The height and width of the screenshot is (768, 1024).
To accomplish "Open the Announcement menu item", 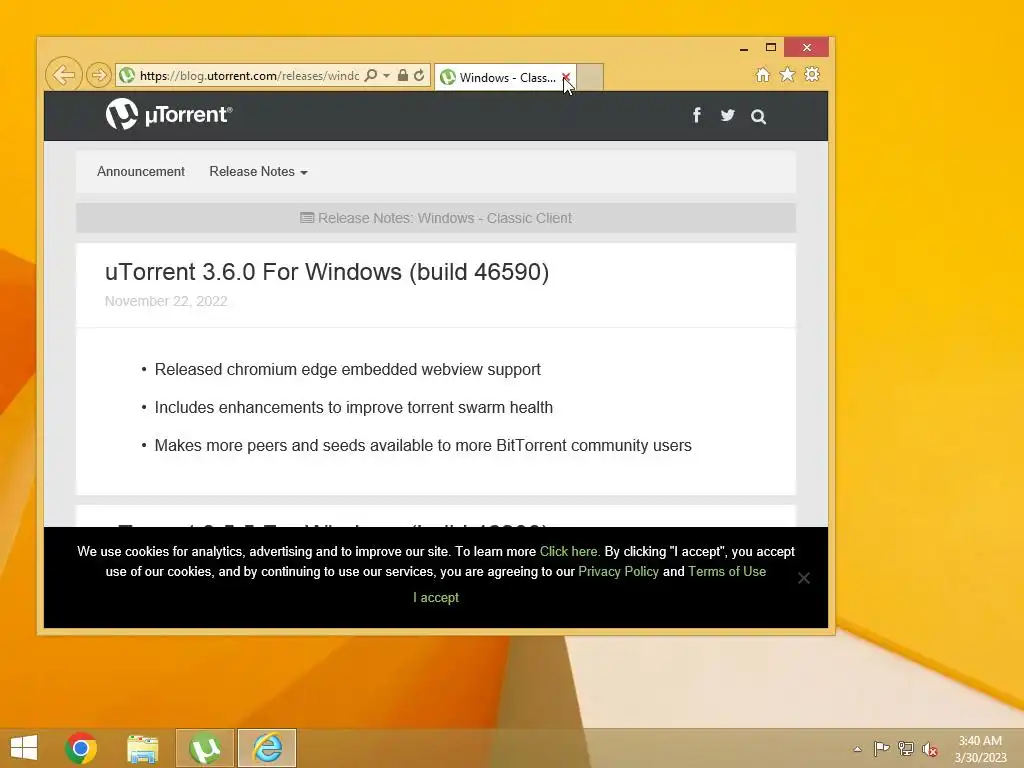I will pos(141,172).
